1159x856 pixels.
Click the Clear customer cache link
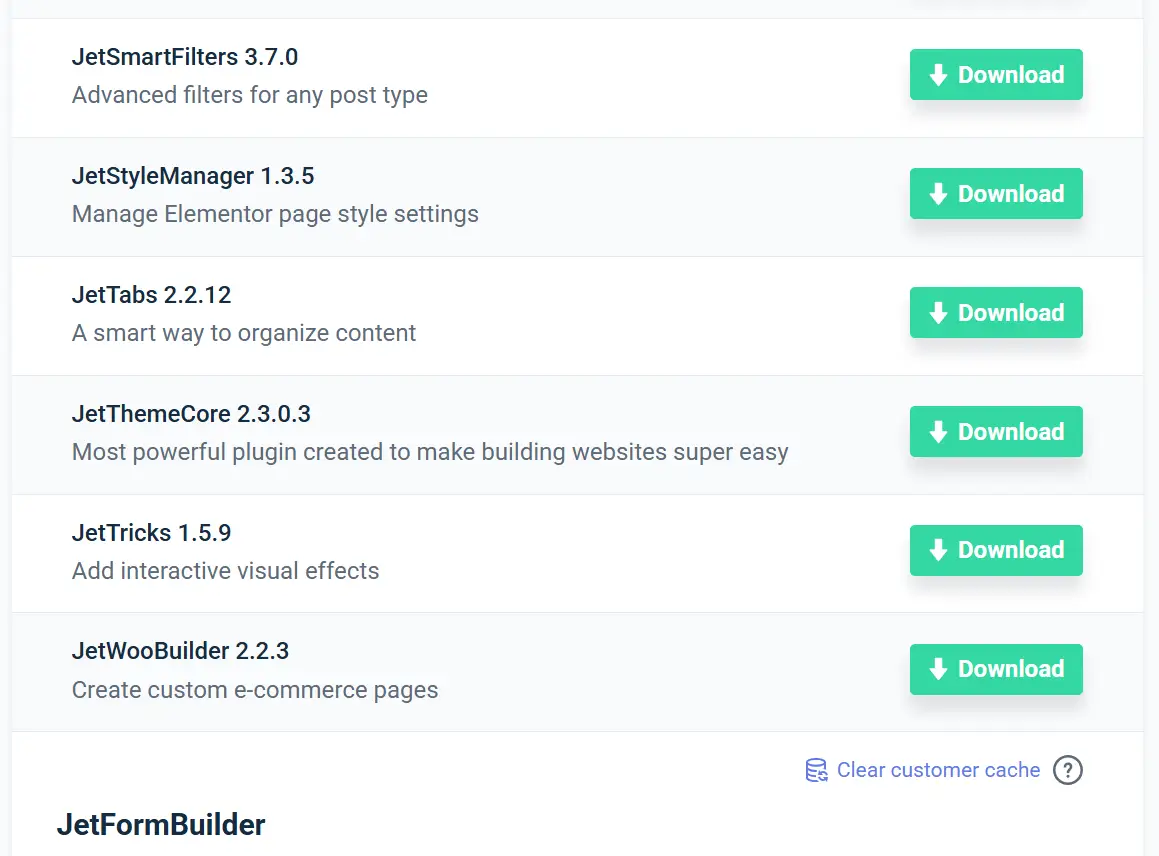(938, 770)
